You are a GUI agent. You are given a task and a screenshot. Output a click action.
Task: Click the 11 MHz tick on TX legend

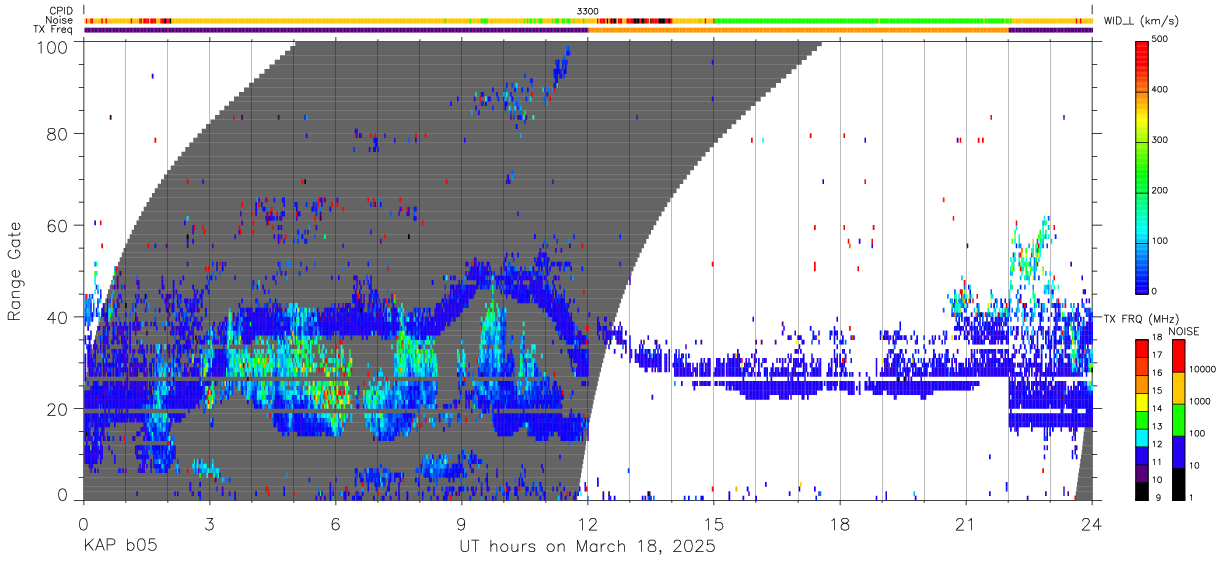(1158, 462)
